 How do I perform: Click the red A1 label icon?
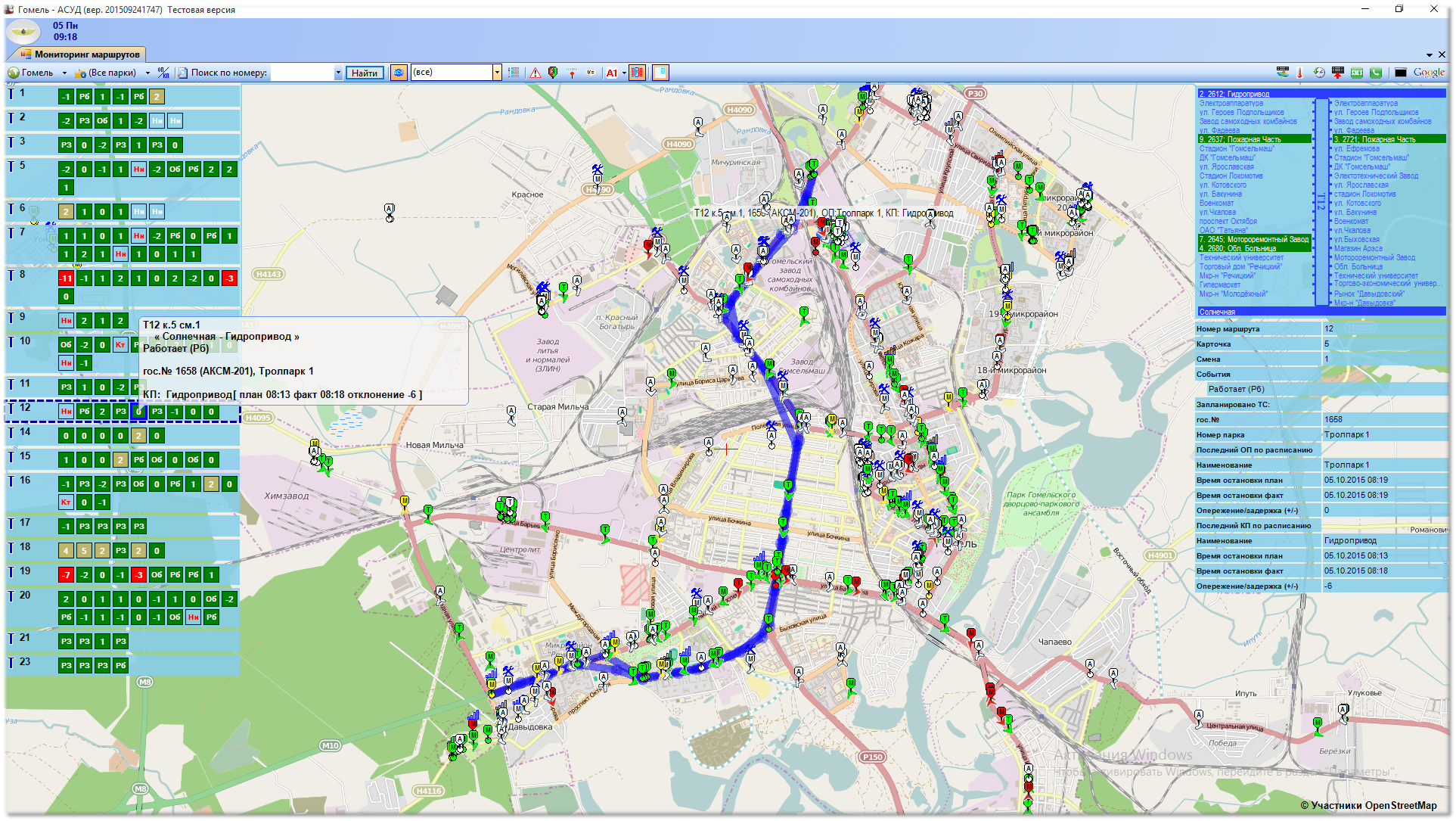(612, 73)
